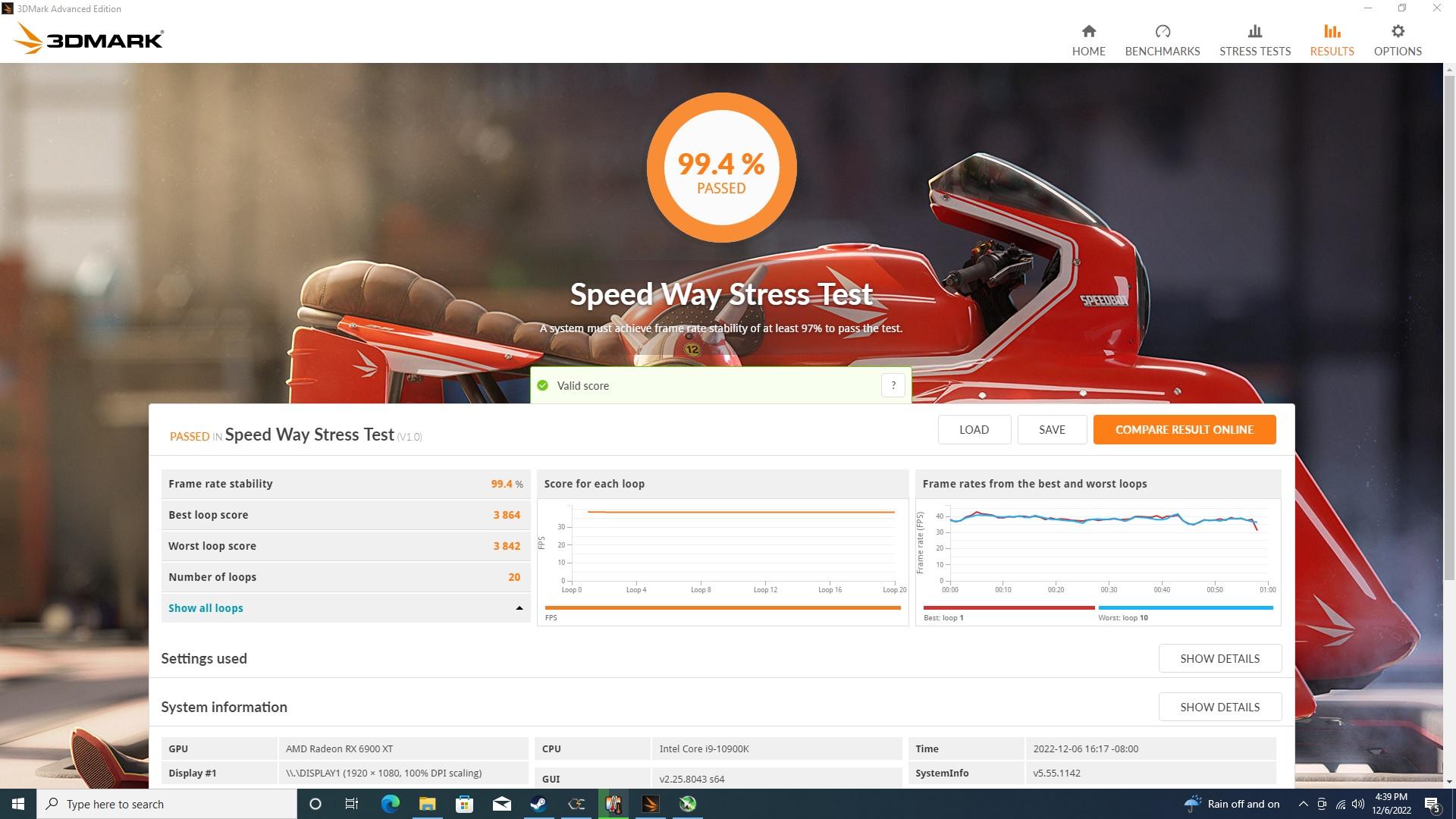Click the Load result button

click(x=973, y=429)
